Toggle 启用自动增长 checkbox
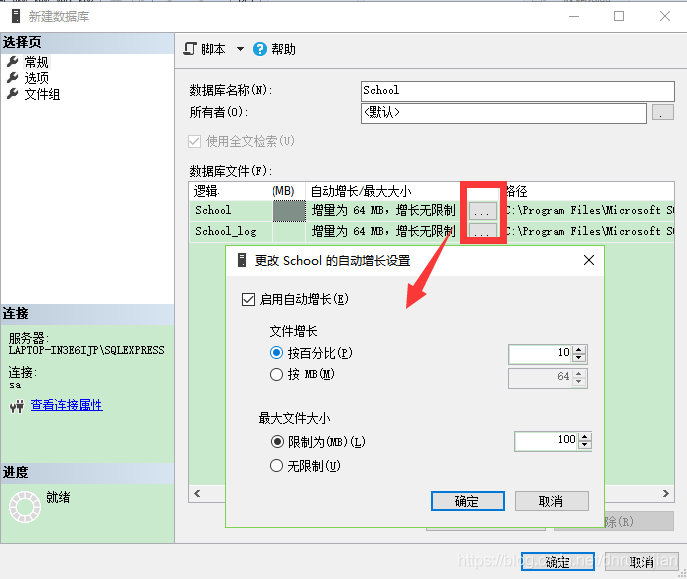This screenshot has height=579, width=687. pos(249,299)
